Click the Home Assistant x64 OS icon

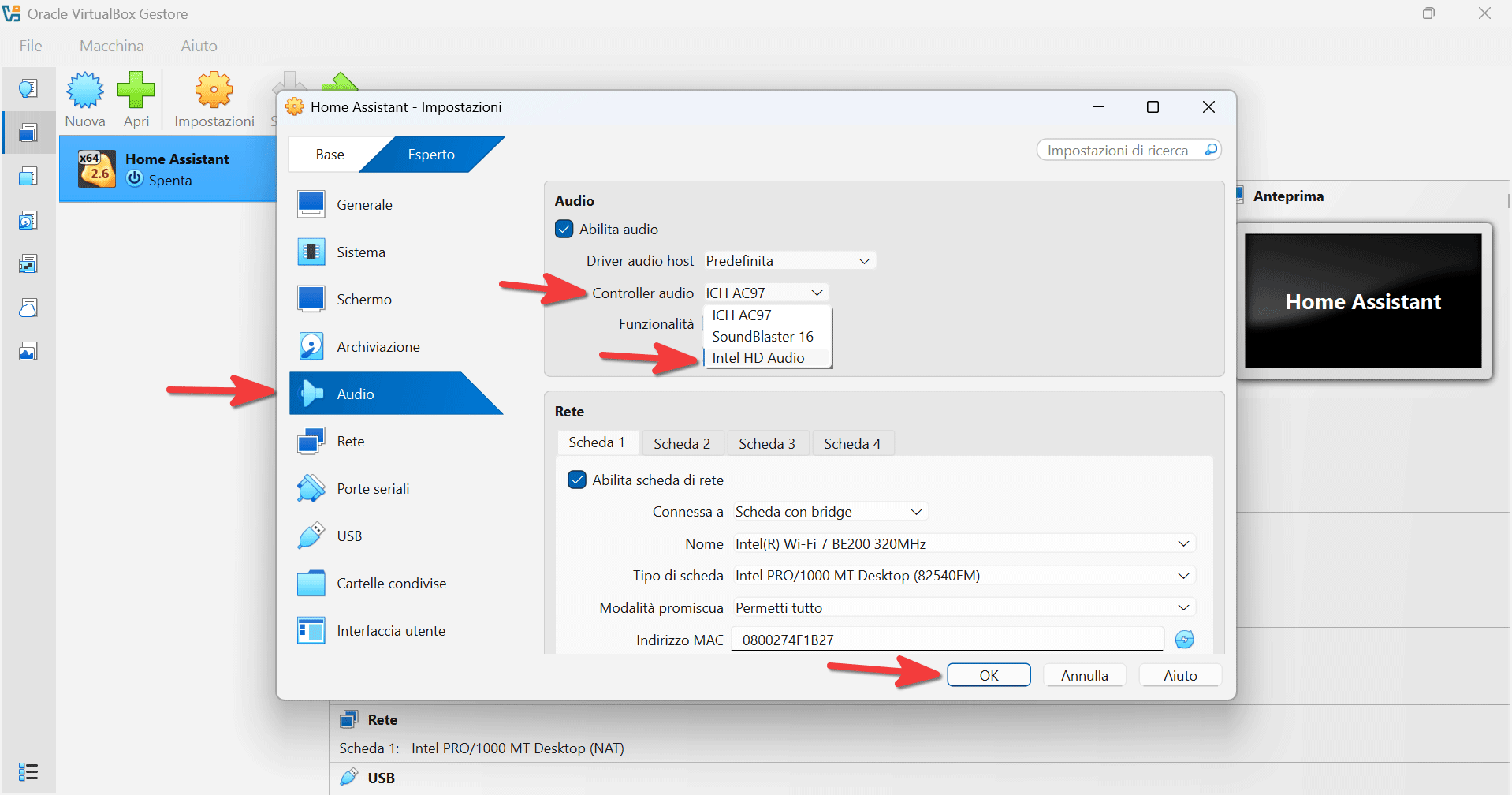click(97, 169)
